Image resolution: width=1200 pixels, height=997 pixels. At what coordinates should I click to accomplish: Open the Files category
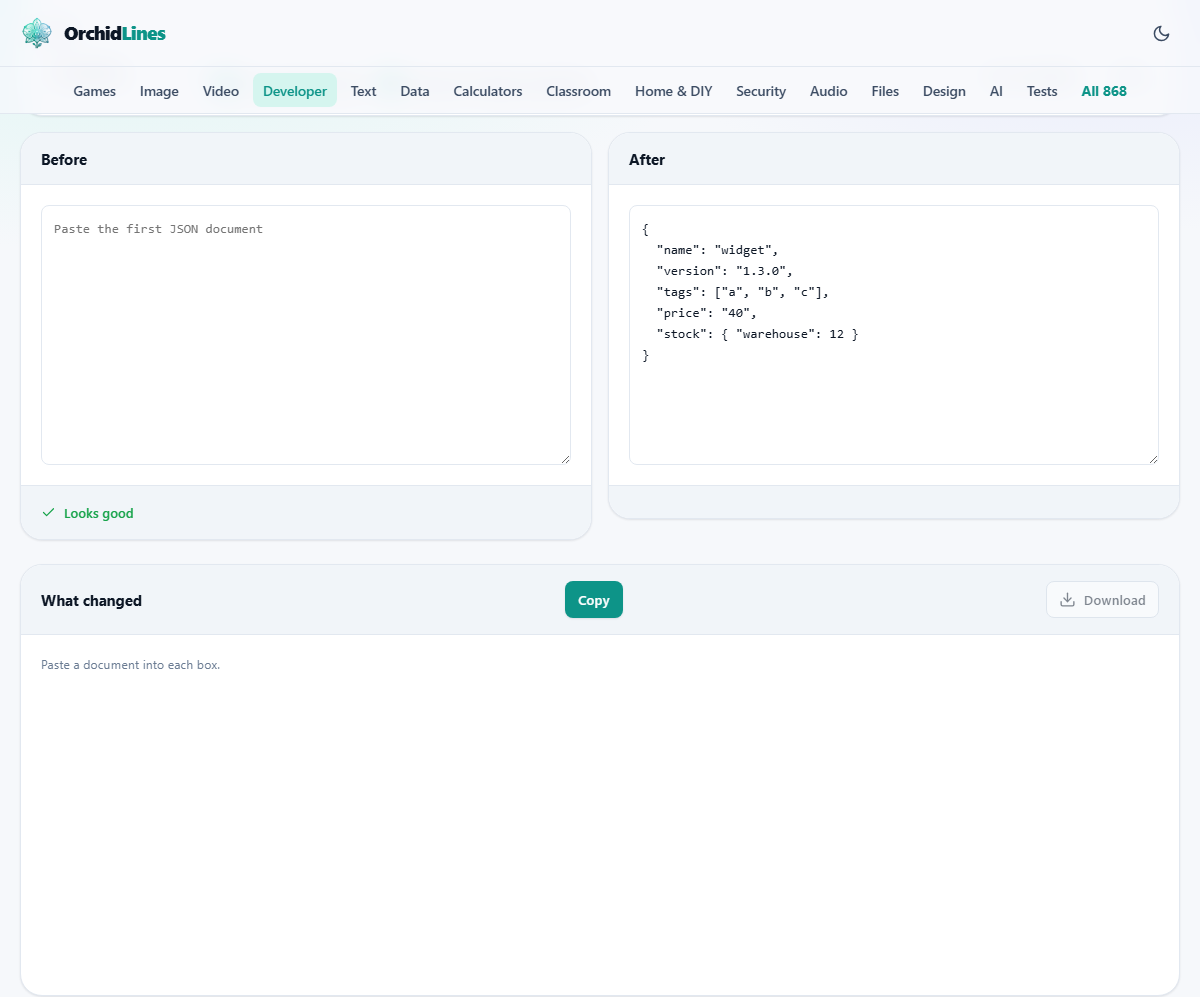pyautogui.click(x=885, y=91)
